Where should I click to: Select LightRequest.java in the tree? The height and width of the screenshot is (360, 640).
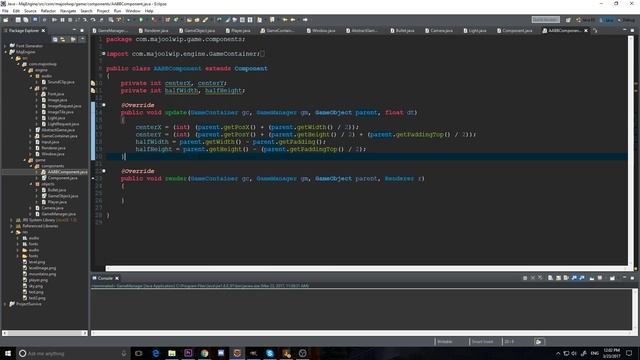pyautogui.click(x=60, y=124)
